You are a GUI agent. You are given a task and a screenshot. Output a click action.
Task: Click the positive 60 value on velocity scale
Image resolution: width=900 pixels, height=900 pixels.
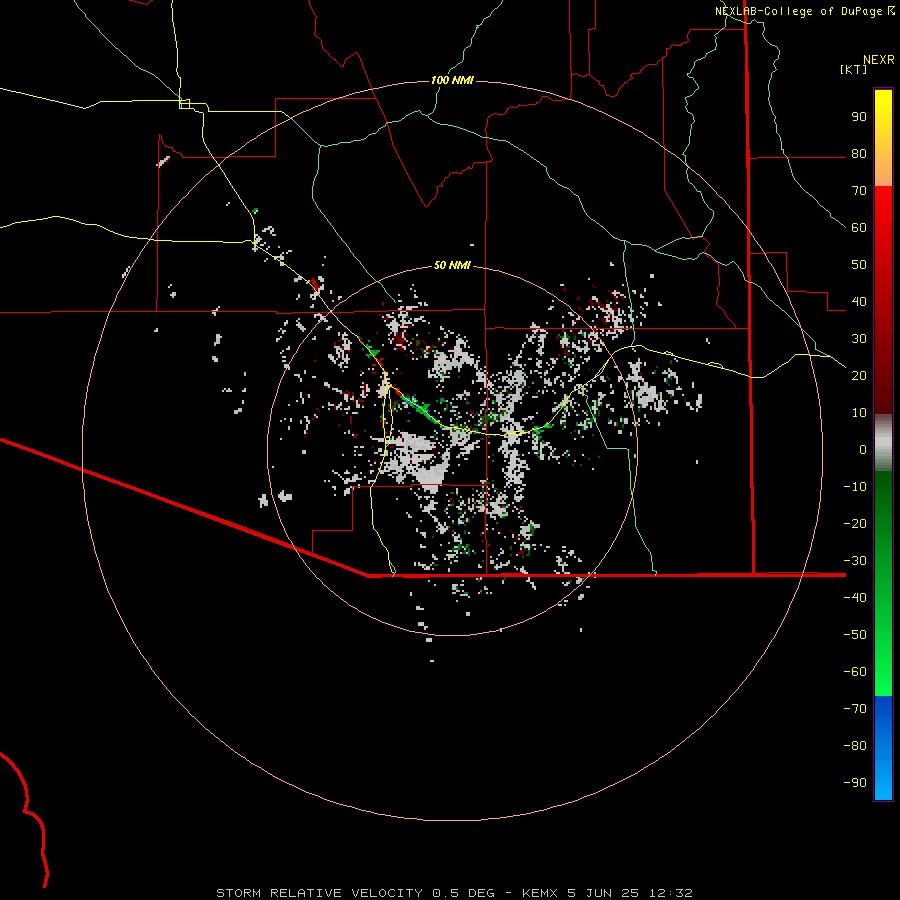(x=859, y=228)
